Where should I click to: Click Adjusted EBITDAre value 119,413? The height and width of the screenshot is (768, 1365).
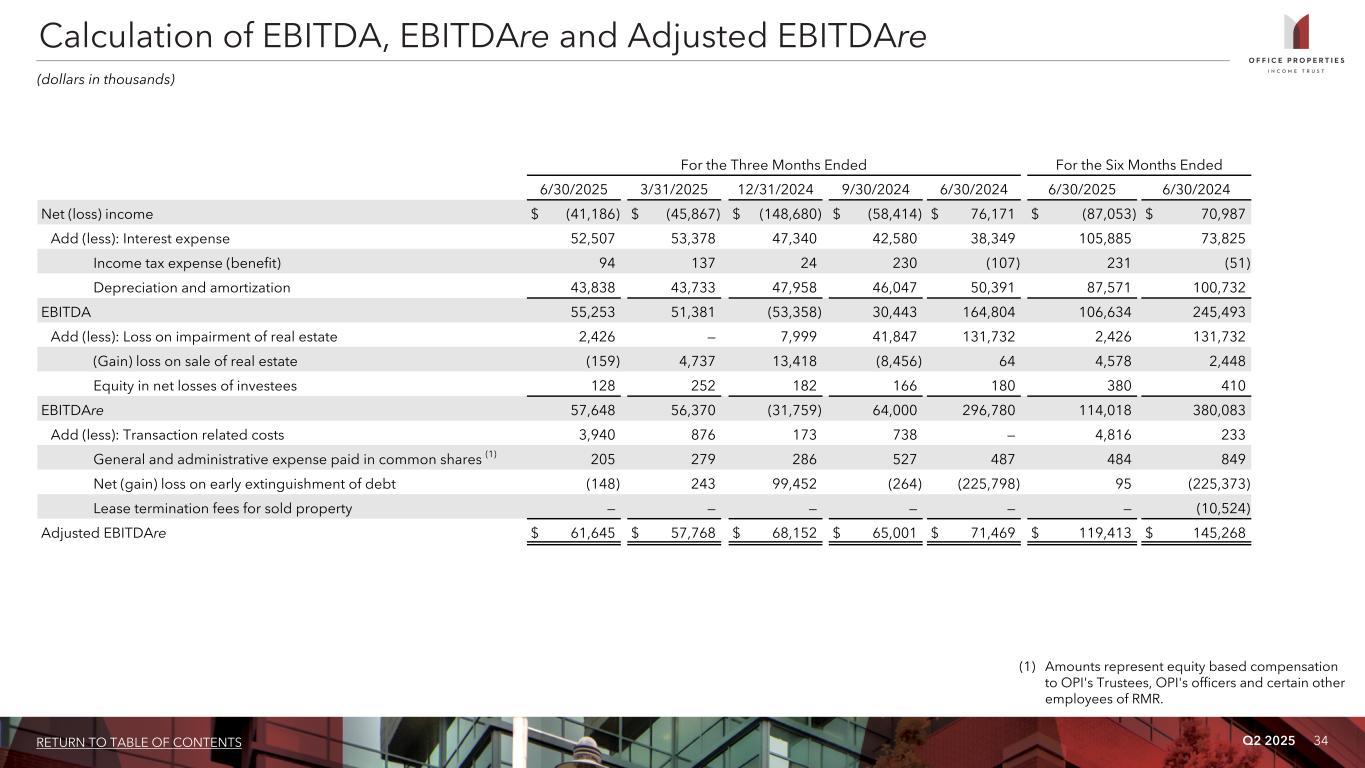(1107, 533)
